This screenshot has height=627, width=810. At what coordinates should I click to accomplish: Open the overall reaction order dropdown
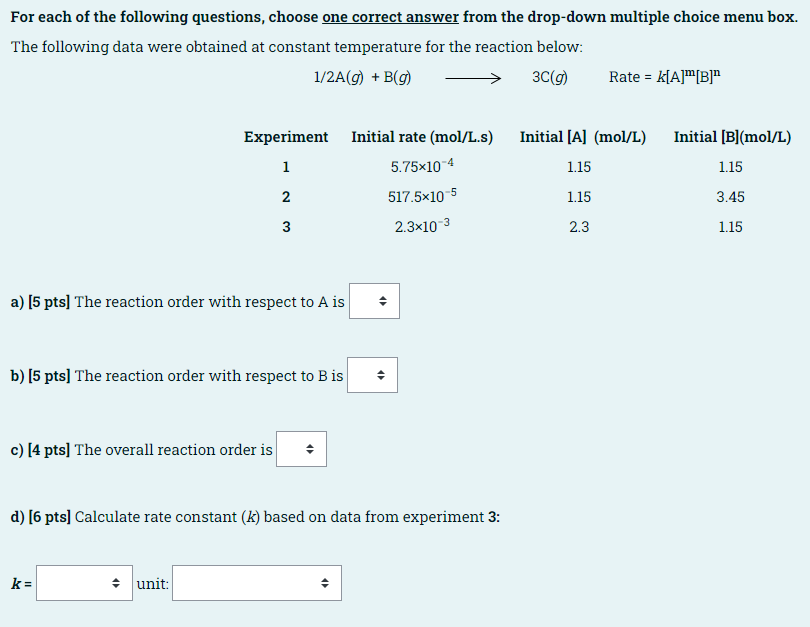click(301, 449)
